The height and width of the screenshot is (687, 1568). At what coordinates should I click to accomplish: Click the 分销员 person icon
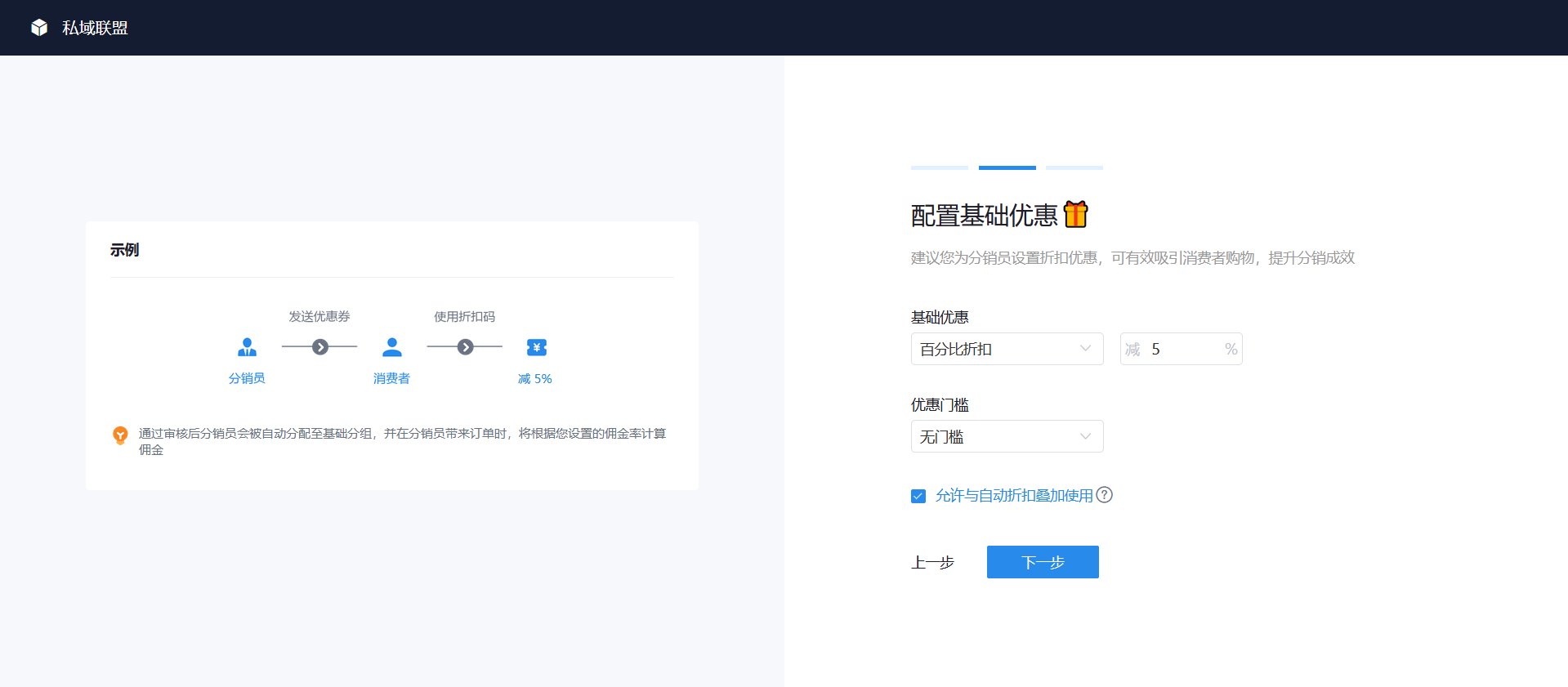[x=247, y=347]
